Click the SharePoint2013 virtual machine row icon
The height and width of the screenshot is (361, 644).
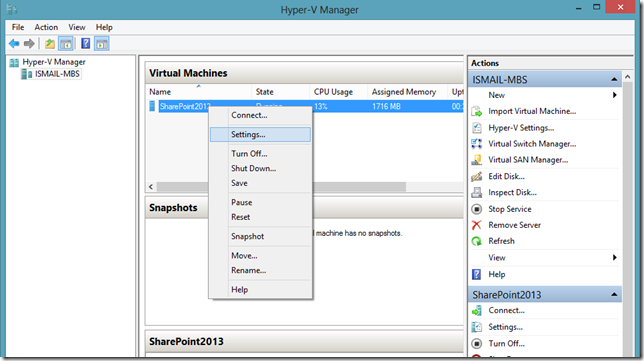tap(152, 106)
